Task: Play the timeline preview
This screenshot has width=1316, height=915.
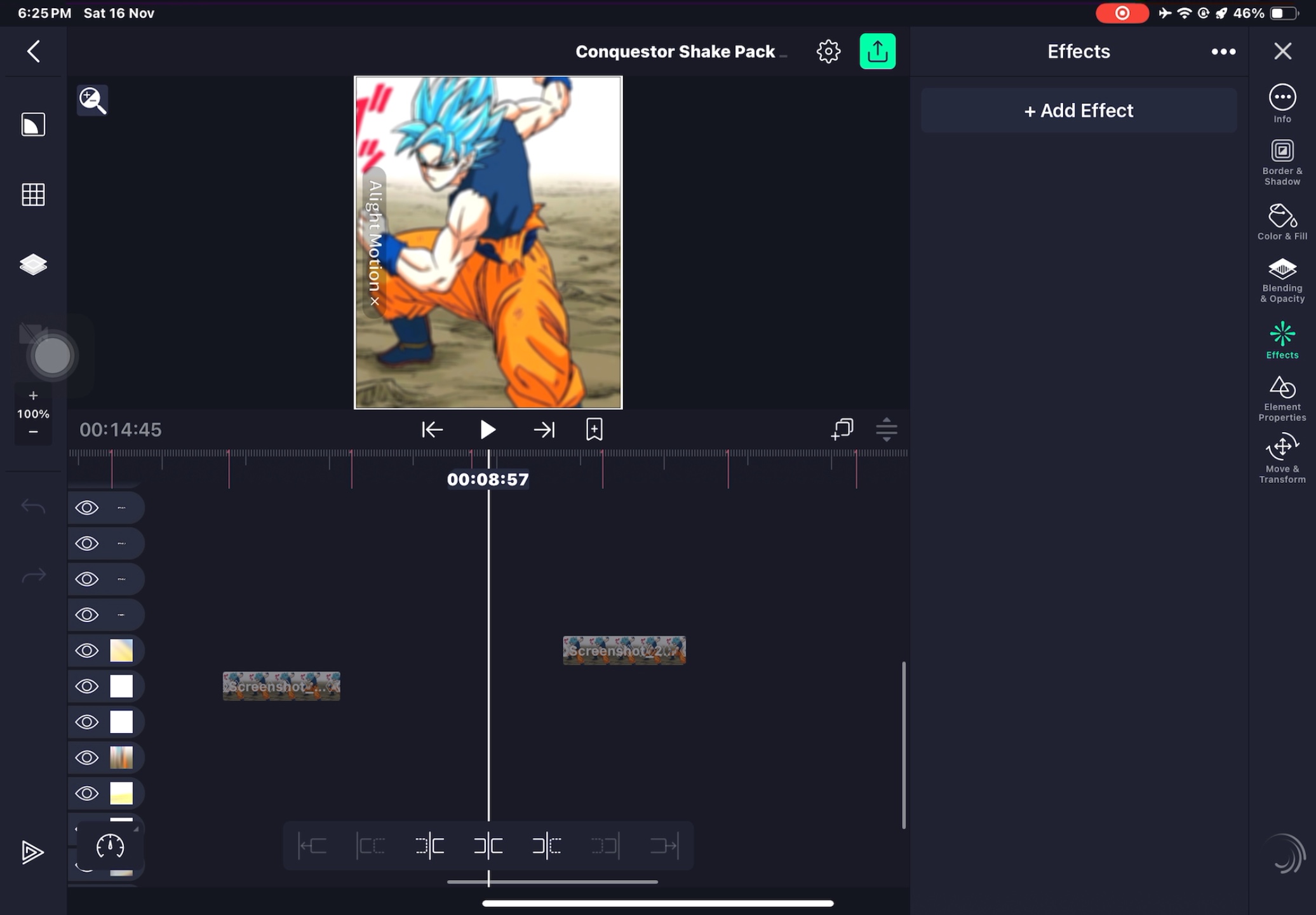Action: click(x=487, y=430)
